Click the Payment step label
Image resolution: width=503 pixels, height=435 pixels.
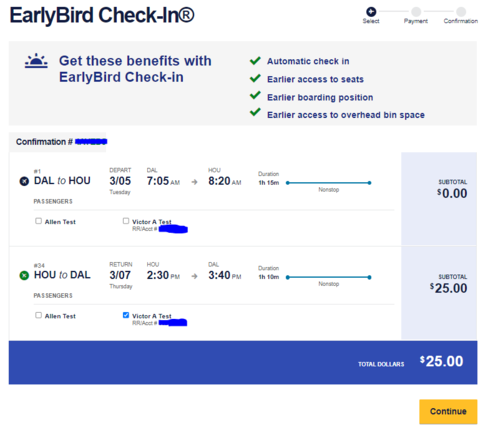pyautogui.click(x=416, y=21)
